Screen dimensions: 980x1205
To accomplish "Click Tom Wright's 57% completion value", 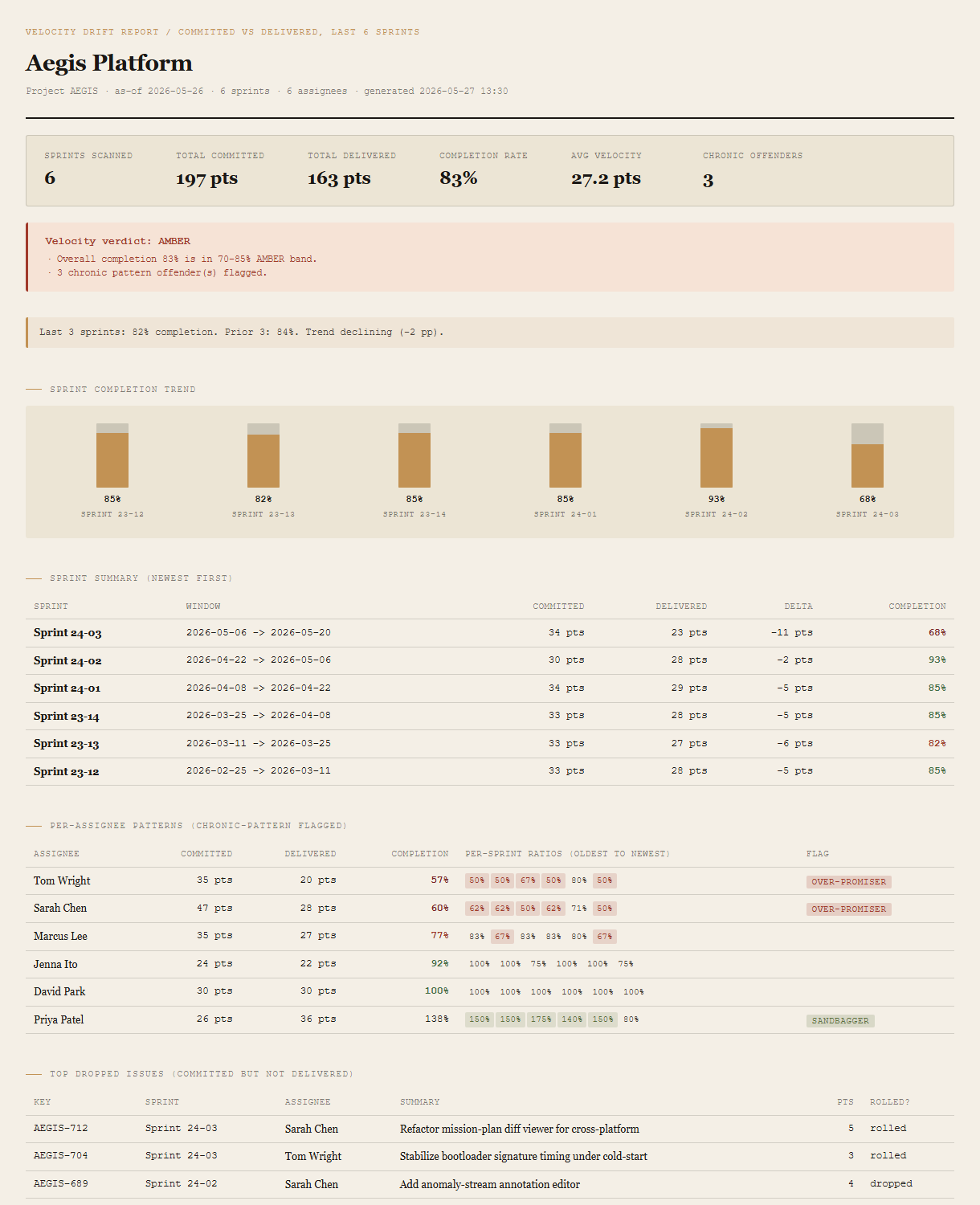I will (x=439, y=880).
